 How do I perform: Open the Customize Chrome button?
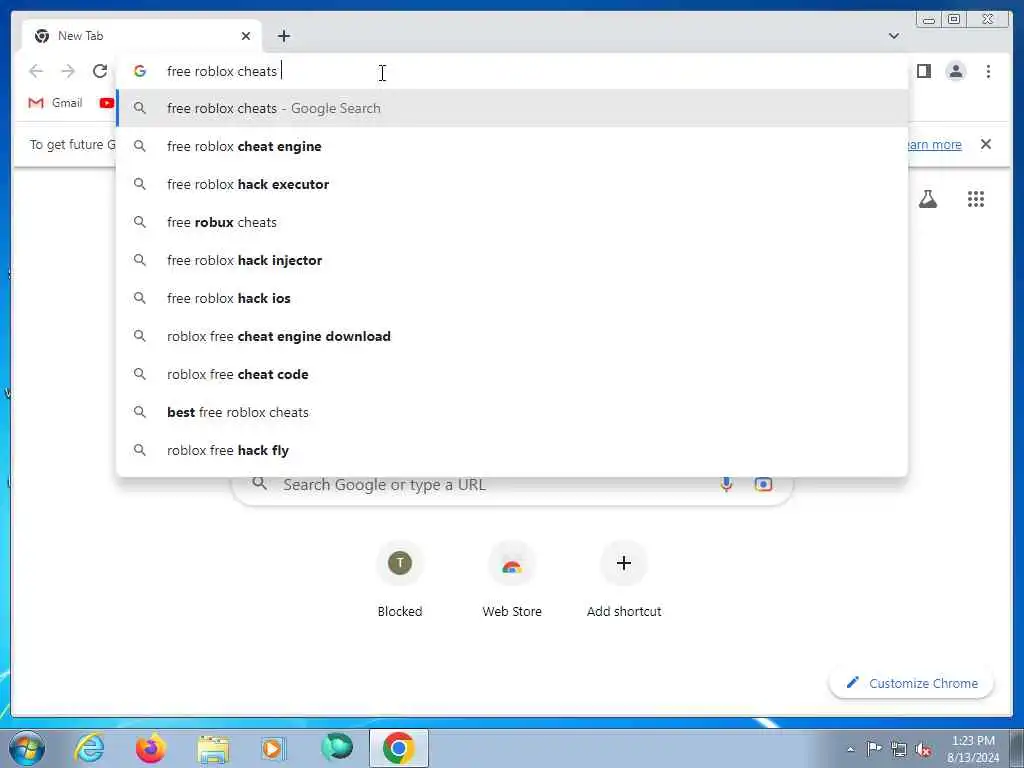pyautogui.click(x=912, y=683)
